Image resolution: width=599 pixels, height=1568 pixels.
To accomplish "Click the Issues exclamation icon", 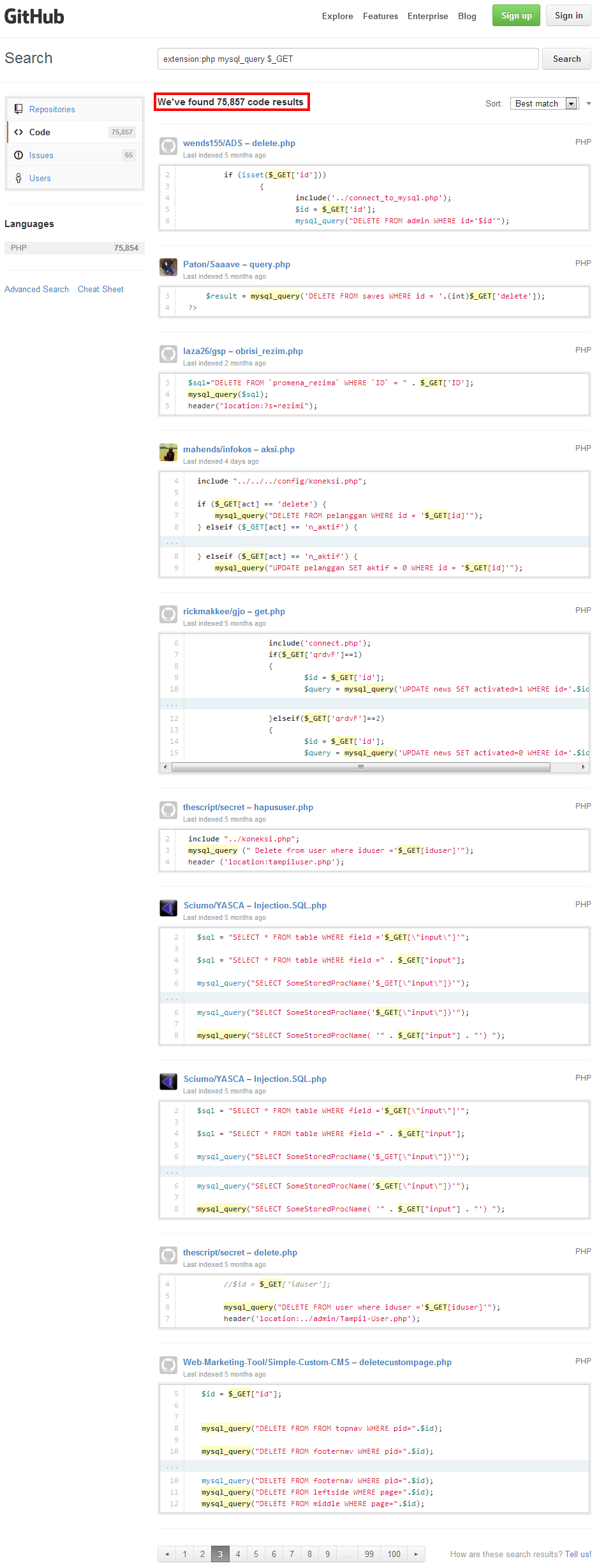I will click(18, 155).
